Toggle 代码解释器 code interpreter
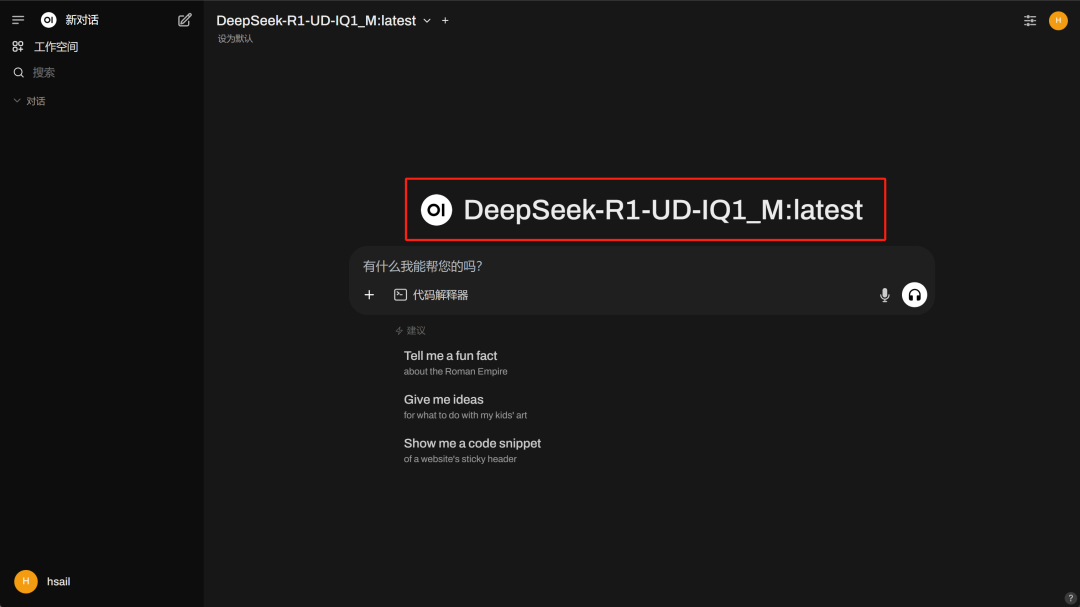Screen dimensions: 1080x607 pyautogui.click(x=431, y=295)
